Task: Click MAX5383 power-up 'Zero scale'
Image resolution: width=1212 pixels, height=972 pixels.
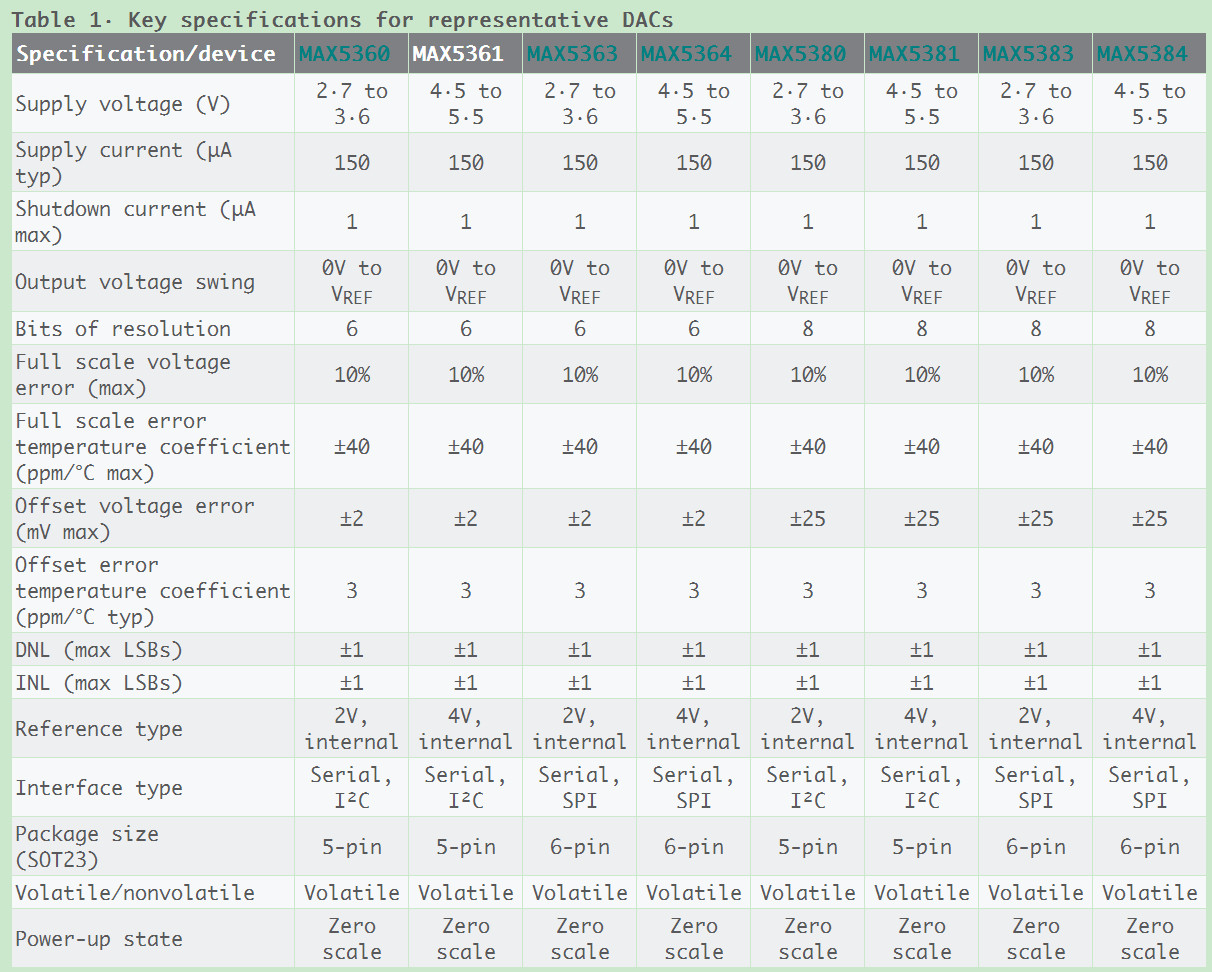Action: pyautogui.click(x=1035, y=939)
